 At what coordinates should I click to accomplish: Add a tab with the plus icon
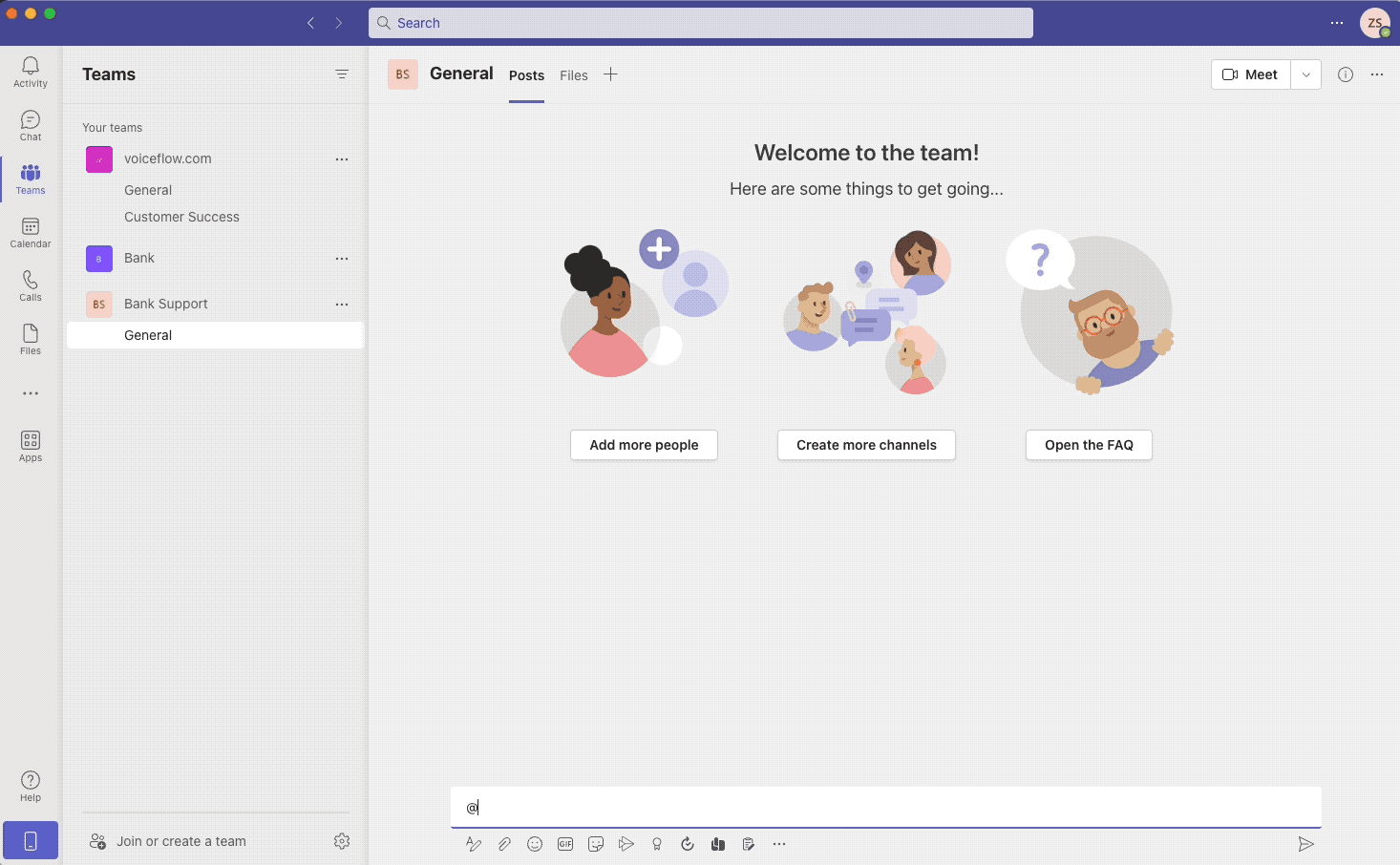610,74
